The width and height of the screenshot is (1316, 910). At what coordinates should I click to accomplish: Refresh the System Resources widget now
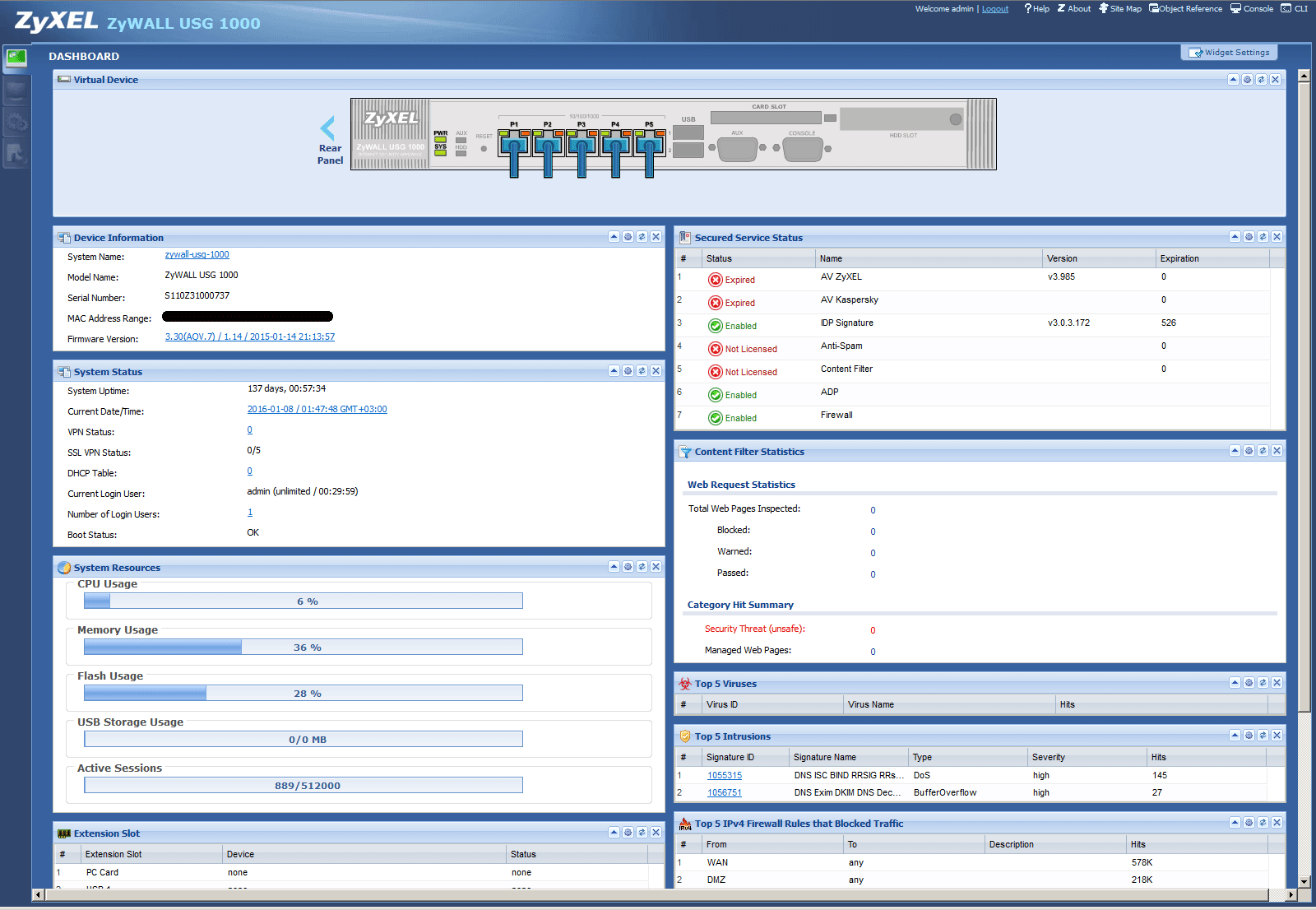tap(642, 567)
